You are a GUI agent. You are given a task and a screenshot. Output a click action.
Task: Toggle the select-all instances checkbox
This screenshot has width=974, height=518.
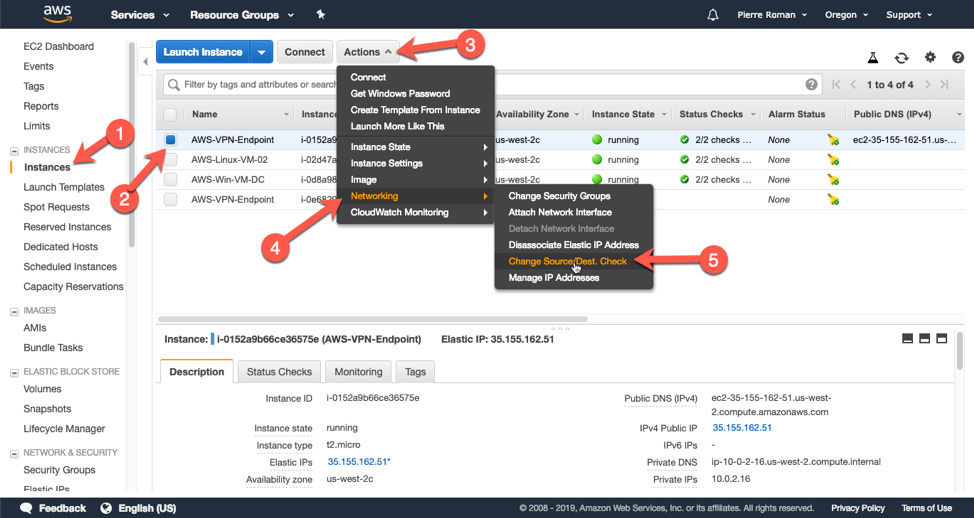coord(170,114)
